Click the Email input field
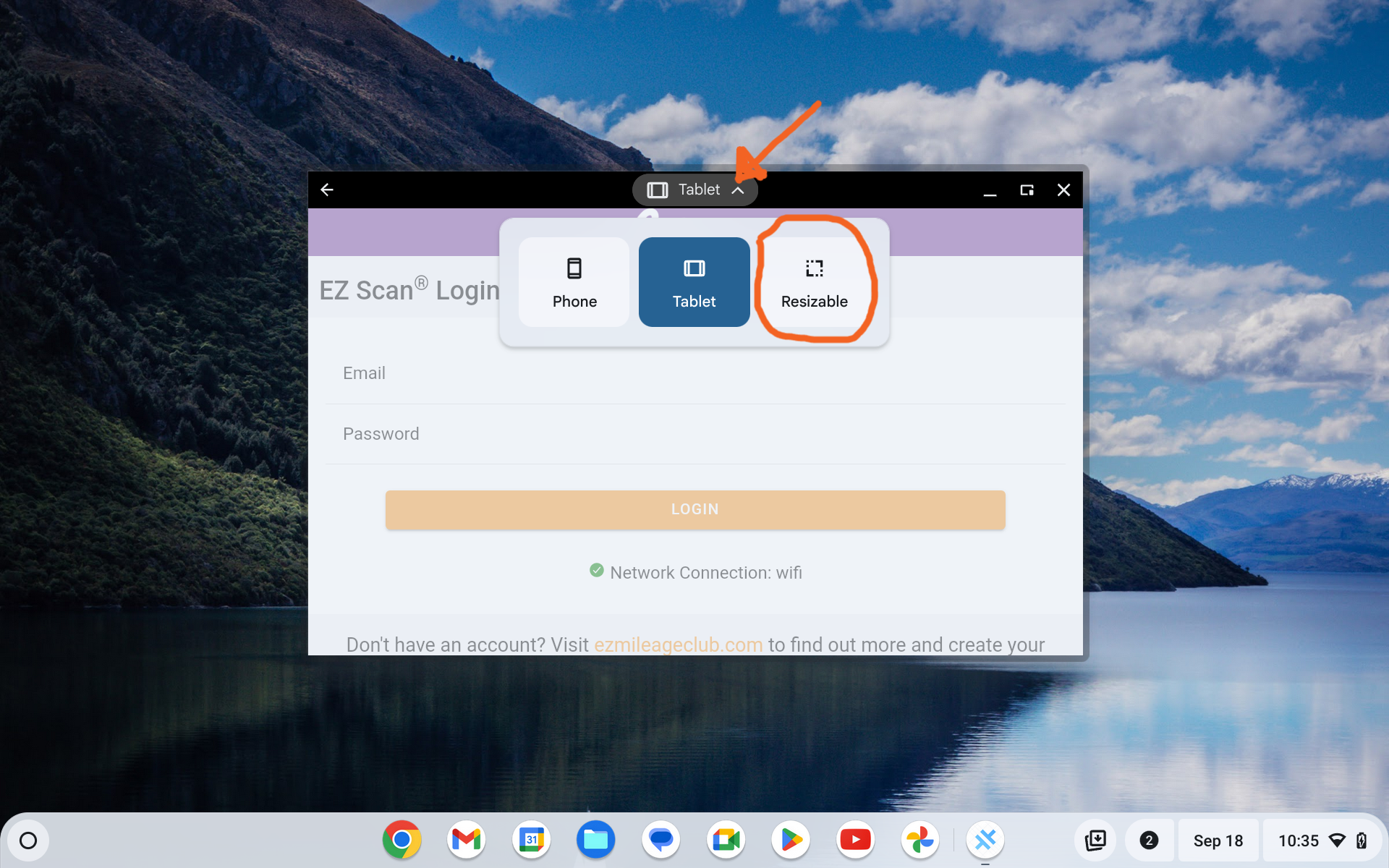Viewport: 1389px width, 868px height. [x=694, y=373]
